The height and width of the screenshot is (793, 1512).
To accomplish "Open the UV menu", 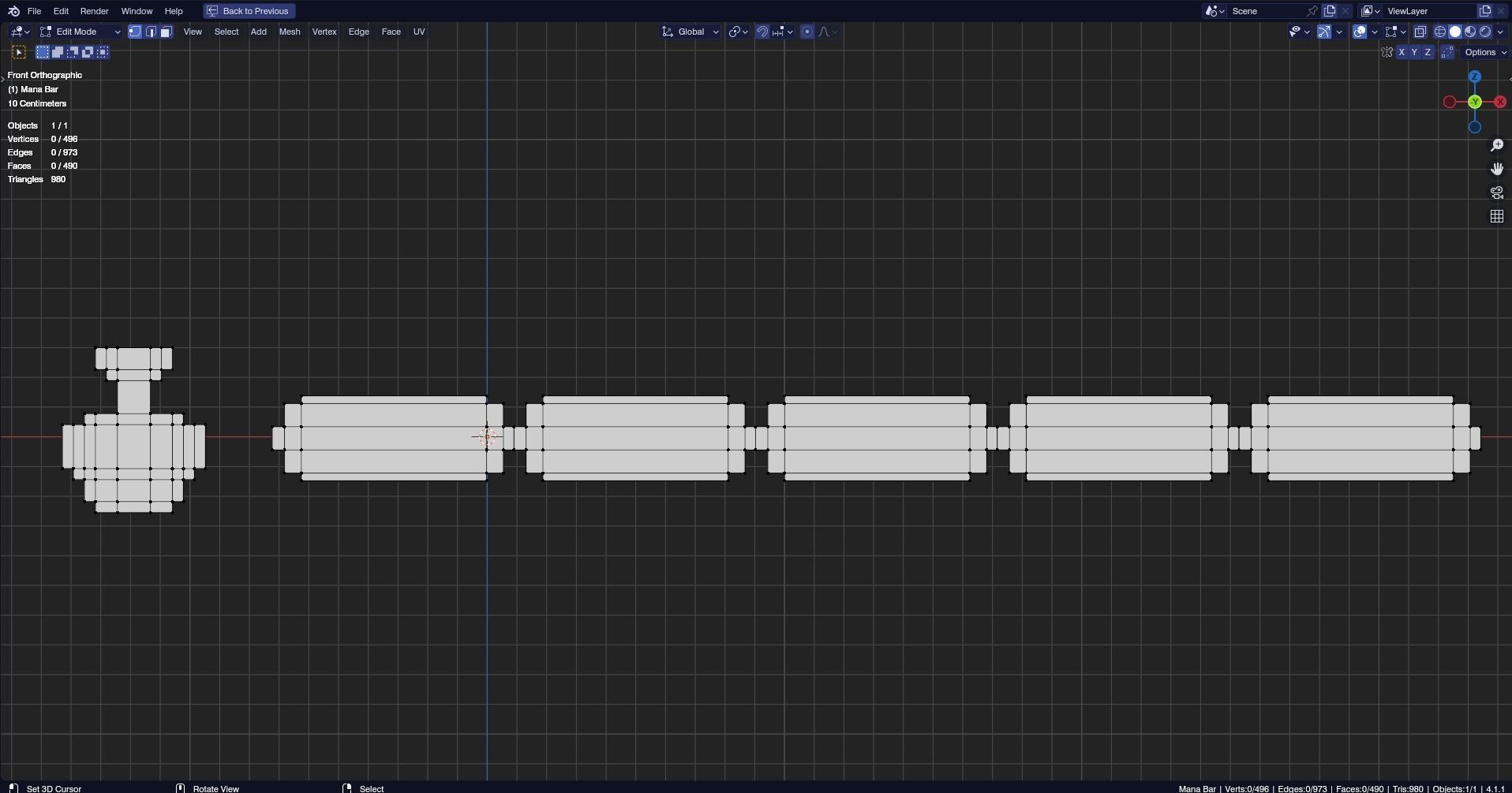I will pos(419,32).
